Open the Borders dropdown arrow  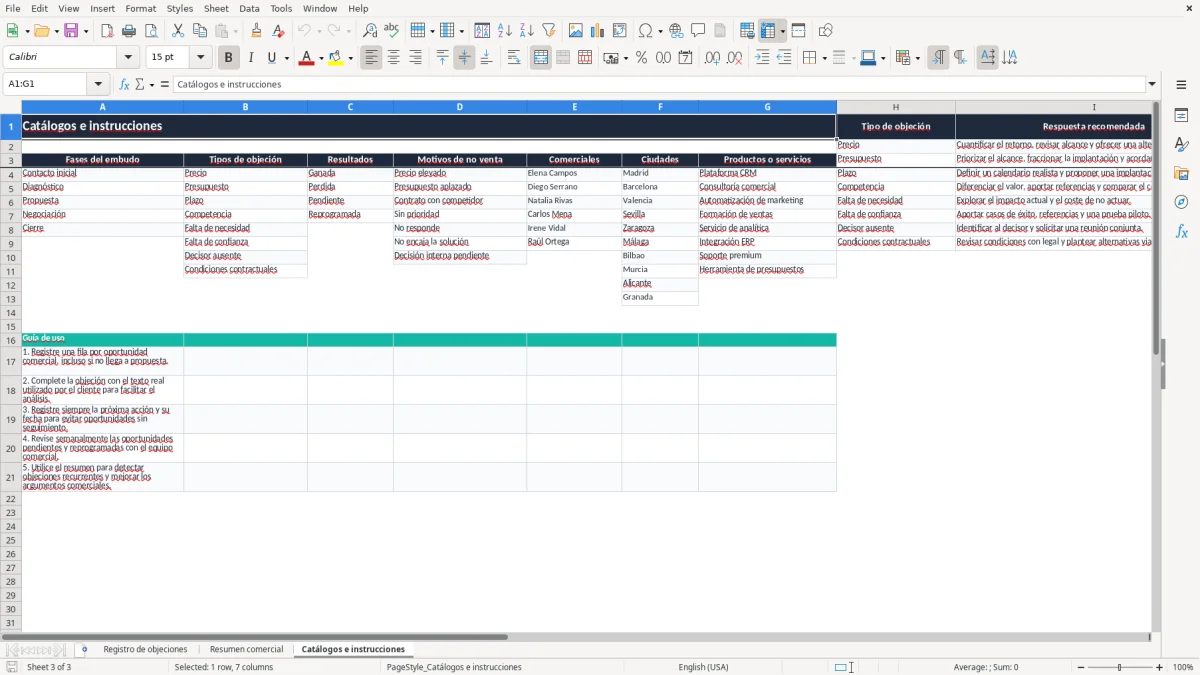825,58
